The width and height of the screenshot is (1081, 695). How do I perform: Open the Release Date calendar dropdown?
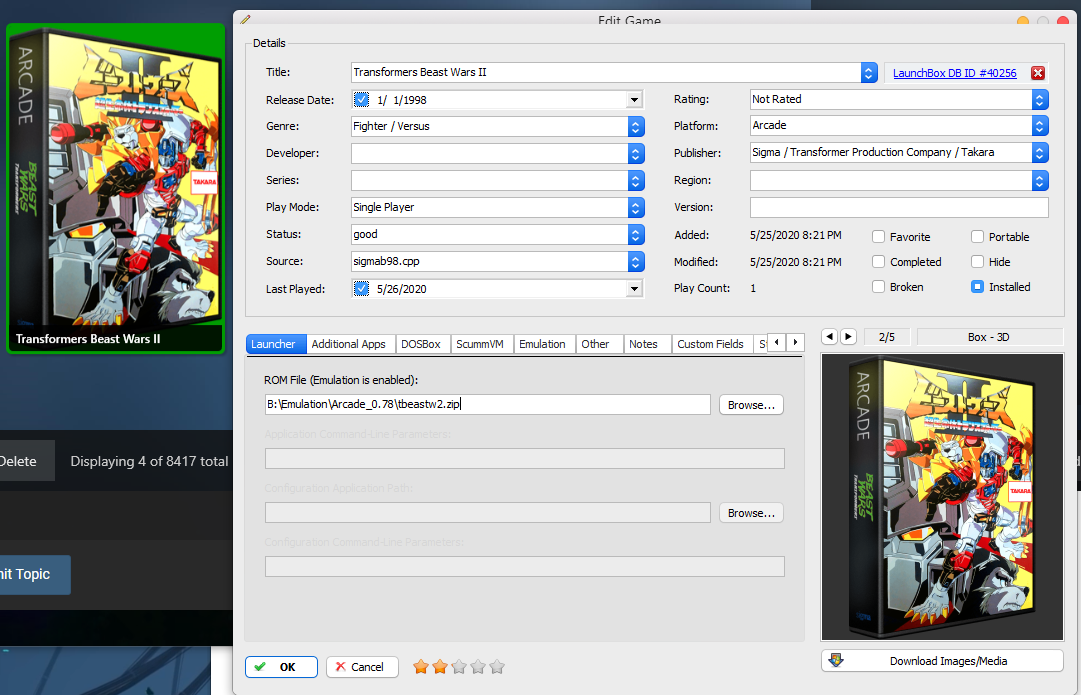[634, 100]
